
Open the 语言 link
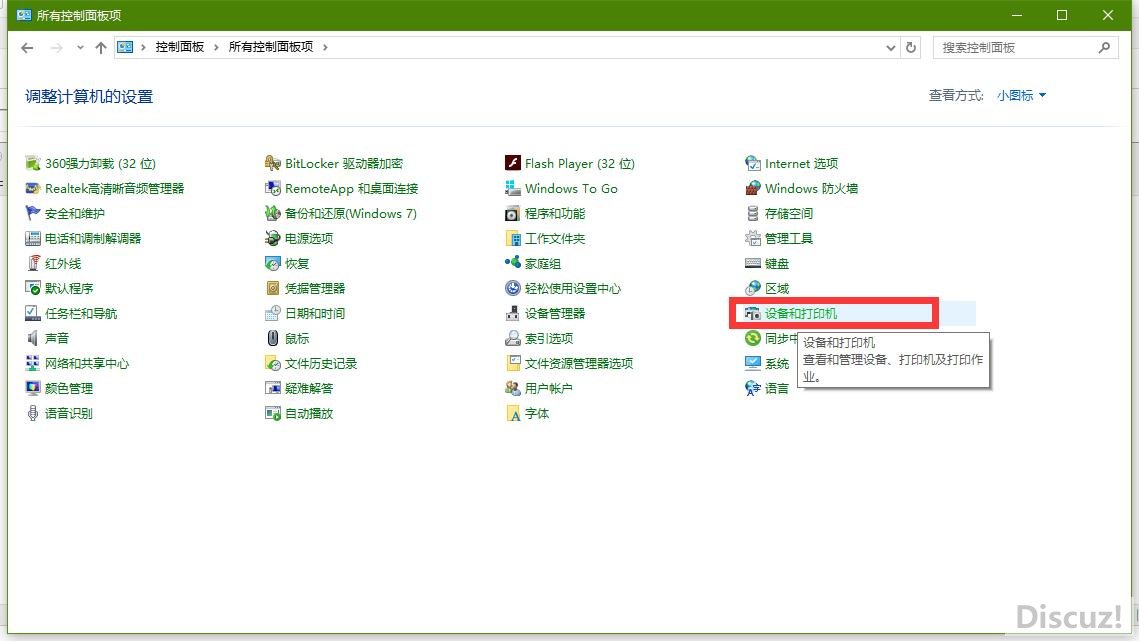pos(777,388)
